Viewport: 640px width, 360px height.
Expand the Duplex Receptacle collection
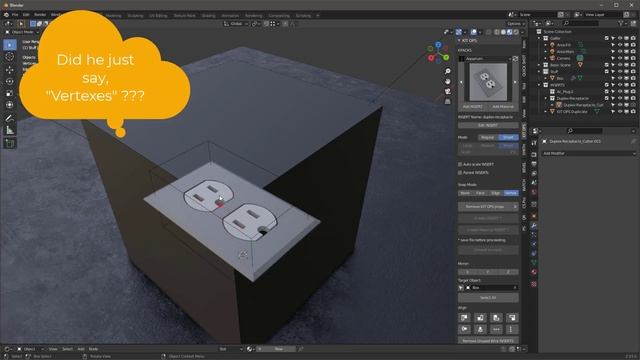coord(546,98)
